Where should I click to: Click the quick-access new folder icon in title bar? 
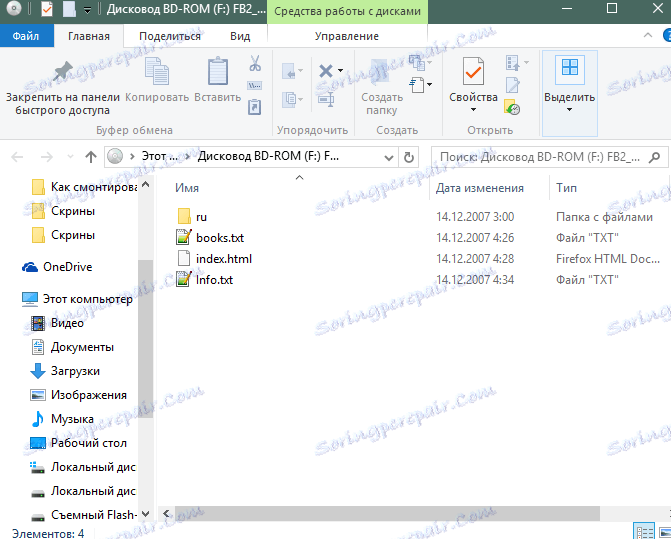click(x=69, y=9)
